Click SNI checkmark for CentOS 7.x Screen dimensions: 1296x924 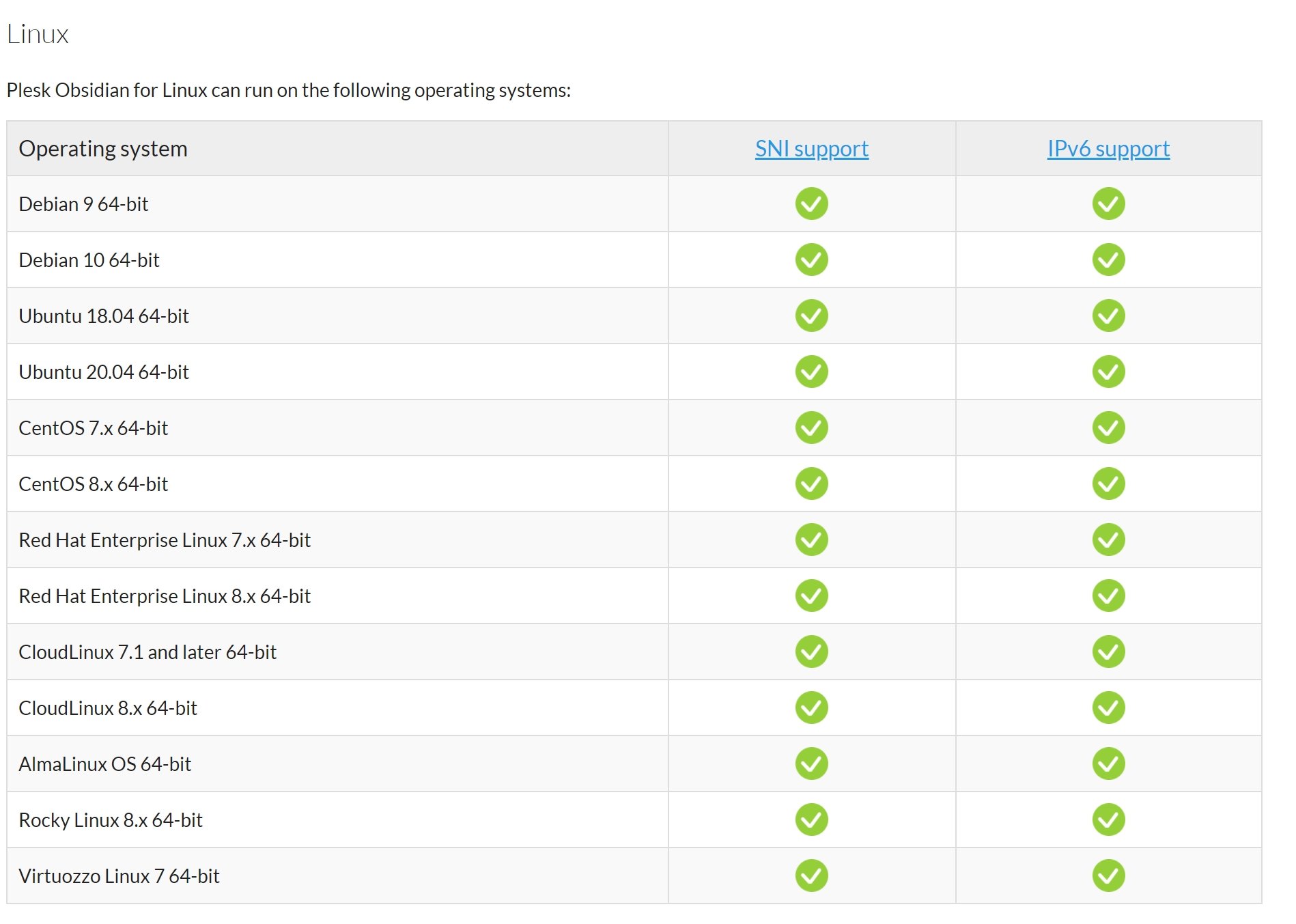tap(811, 428)
